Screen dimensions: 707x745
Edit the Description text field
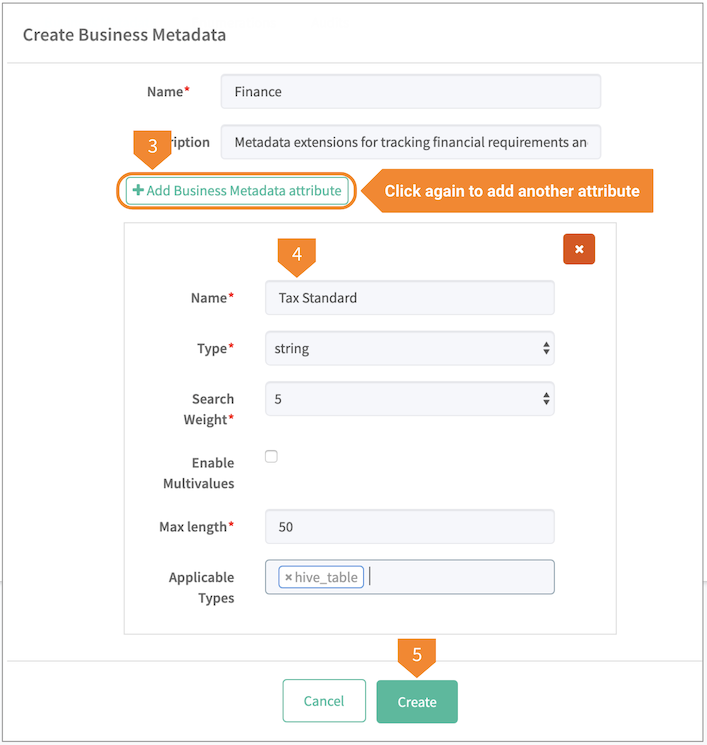pos(410,142)
